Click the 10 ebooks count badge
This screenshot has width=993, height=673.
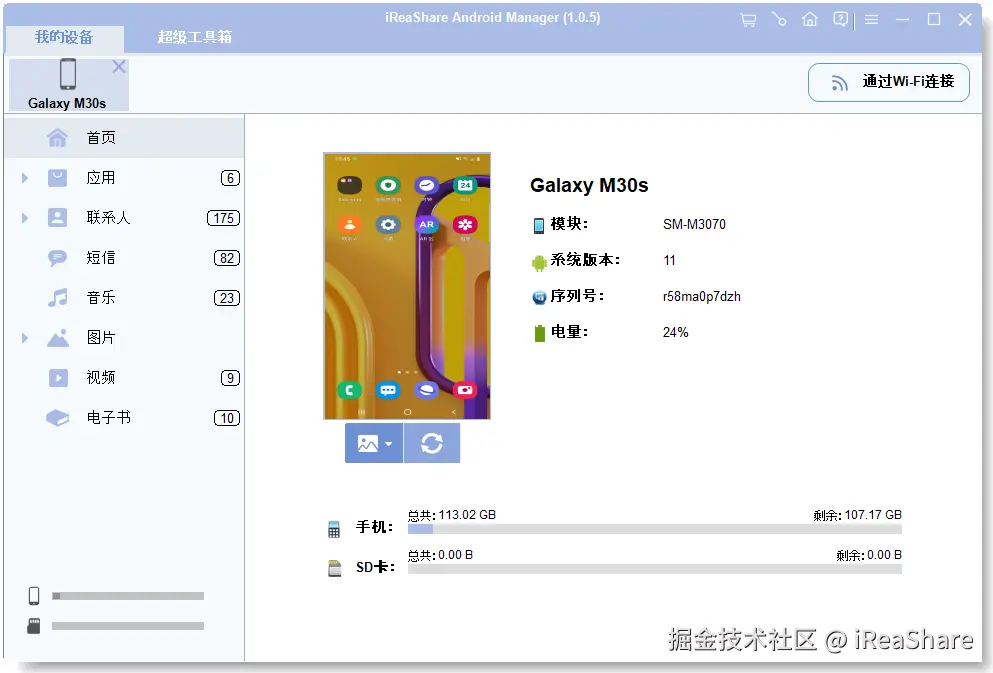(x=227, y=418)
